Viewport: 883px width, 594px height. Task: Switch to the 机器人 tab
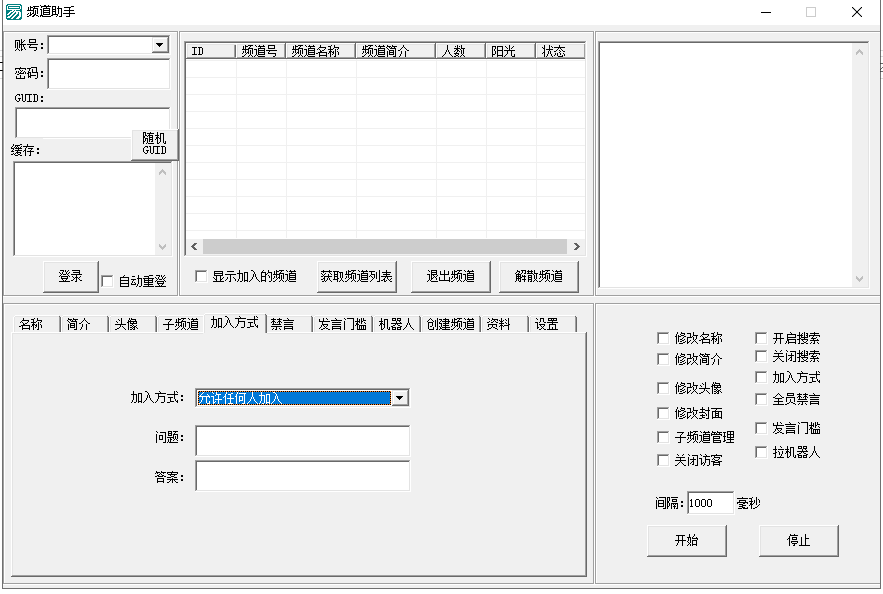[x=395, y=324]
